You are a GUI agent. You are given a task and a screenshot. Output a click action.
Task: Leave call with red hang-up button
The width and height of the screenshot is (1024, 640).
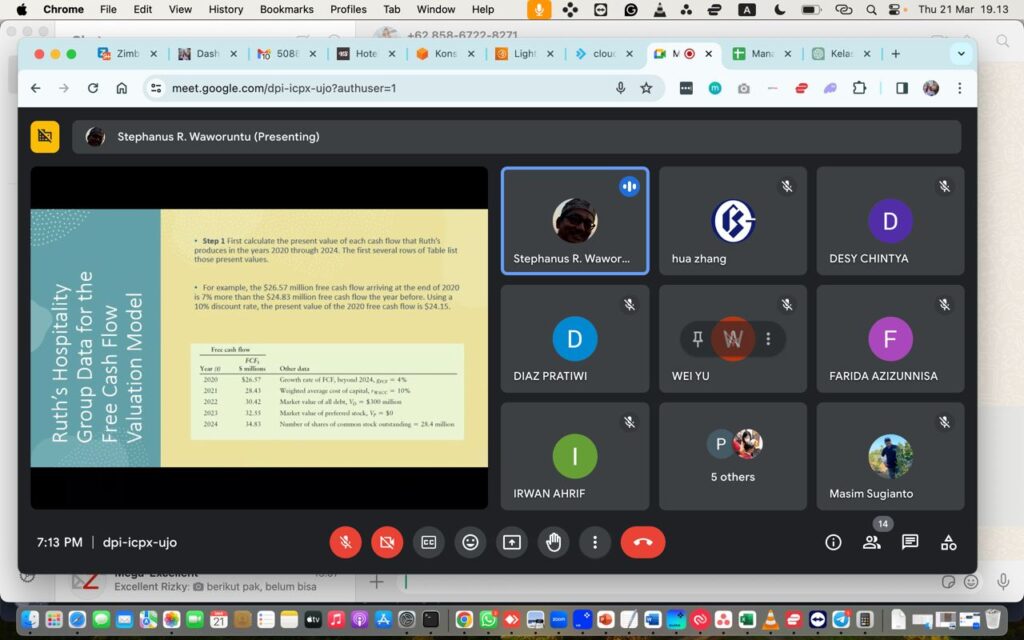click(x=643, y=542)
